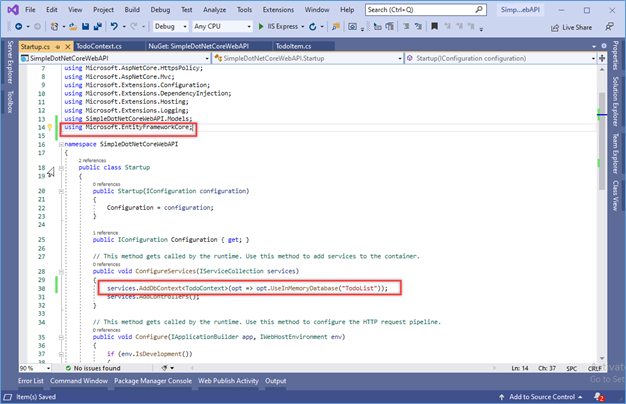Click the Navigate Backward arrow icon
This screenshot has width=626, height=404.
pos(18,27)
